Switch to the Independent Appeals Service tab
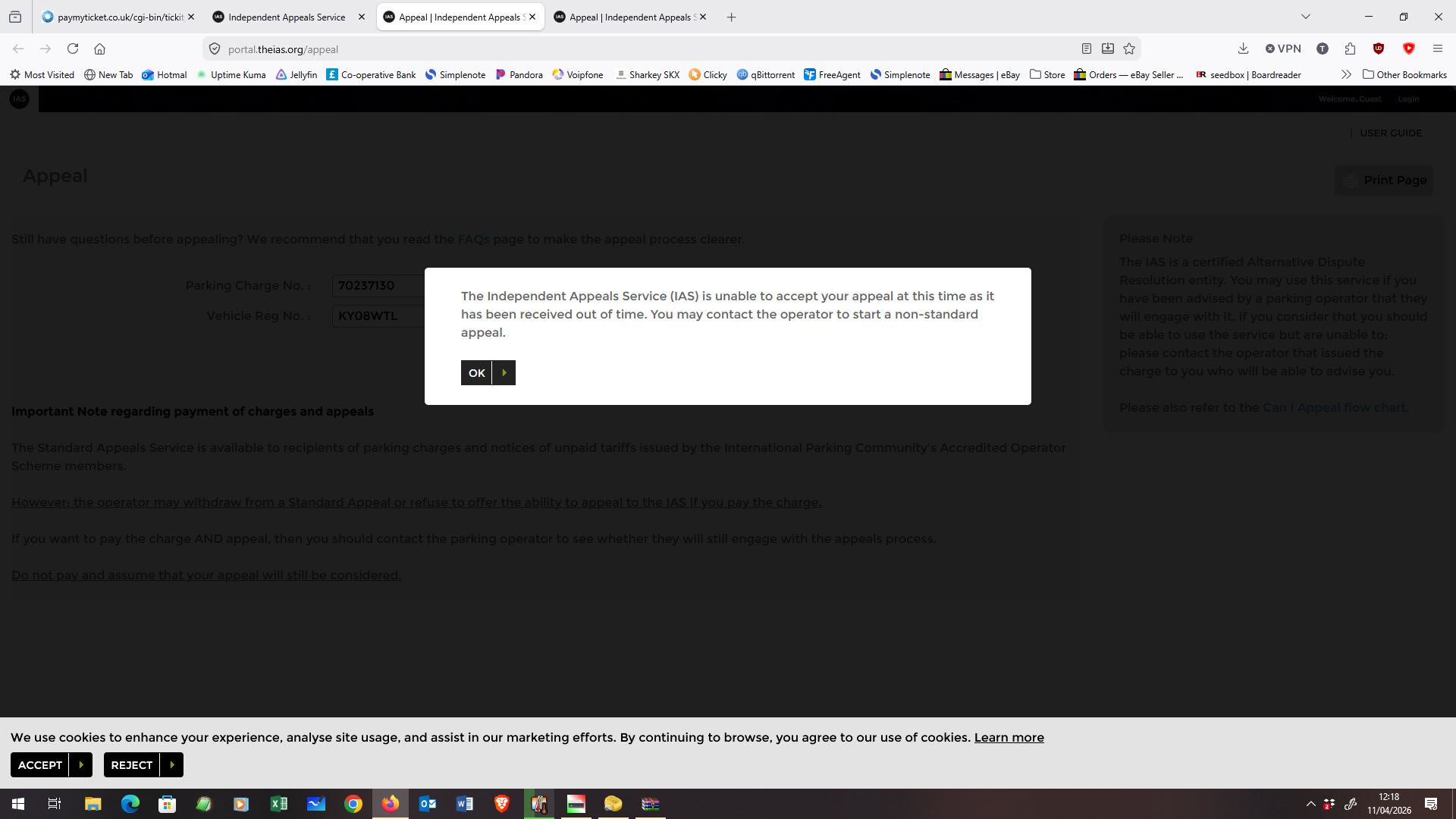1456x819 pixels. 287,17
